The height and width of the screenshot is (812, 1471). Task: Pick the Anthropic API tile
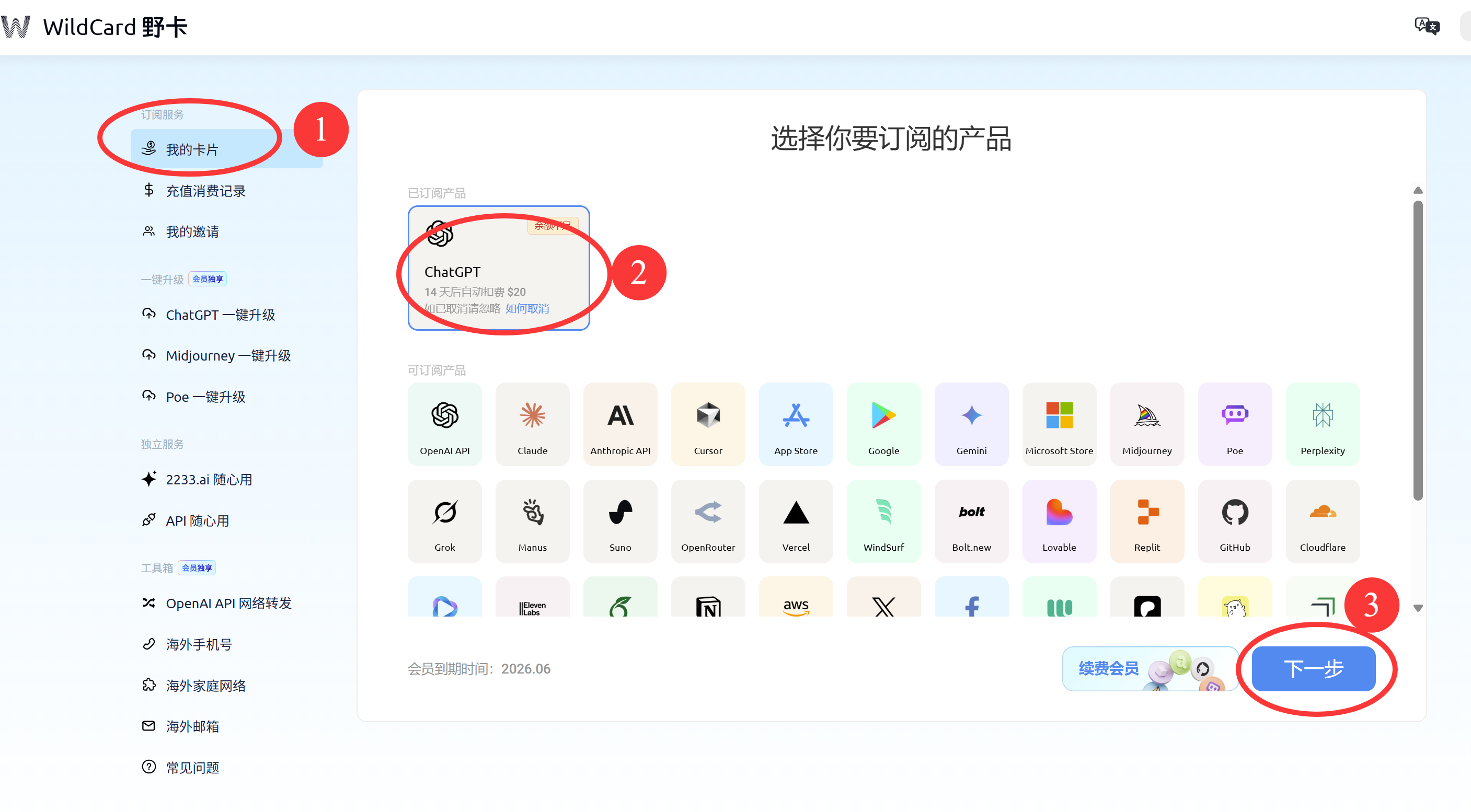pyautogui.click(x=620, y=424)
